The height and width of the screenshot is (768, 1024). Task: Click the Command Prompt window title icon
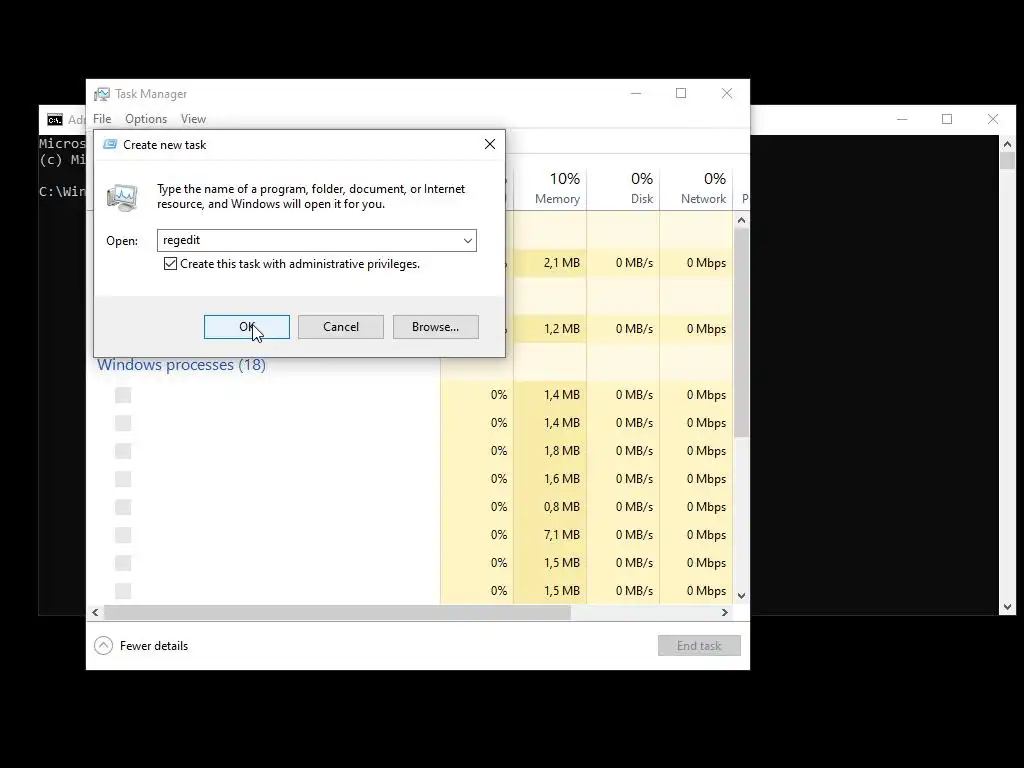click(55, 120)
